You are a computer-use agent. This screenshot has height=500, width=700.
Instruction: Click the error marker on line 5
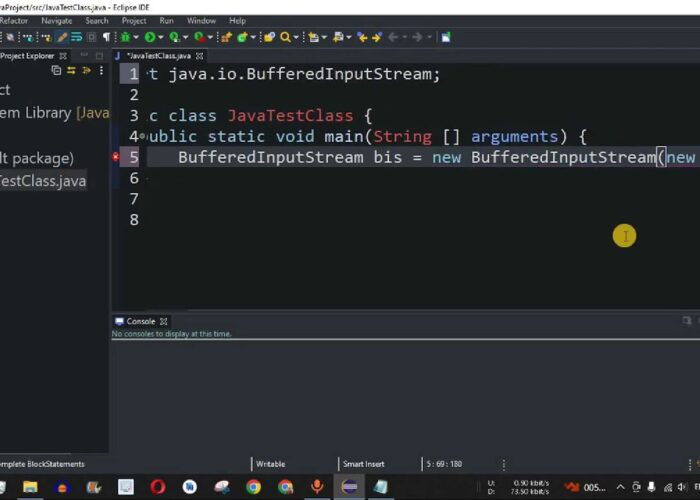[116, 157]
